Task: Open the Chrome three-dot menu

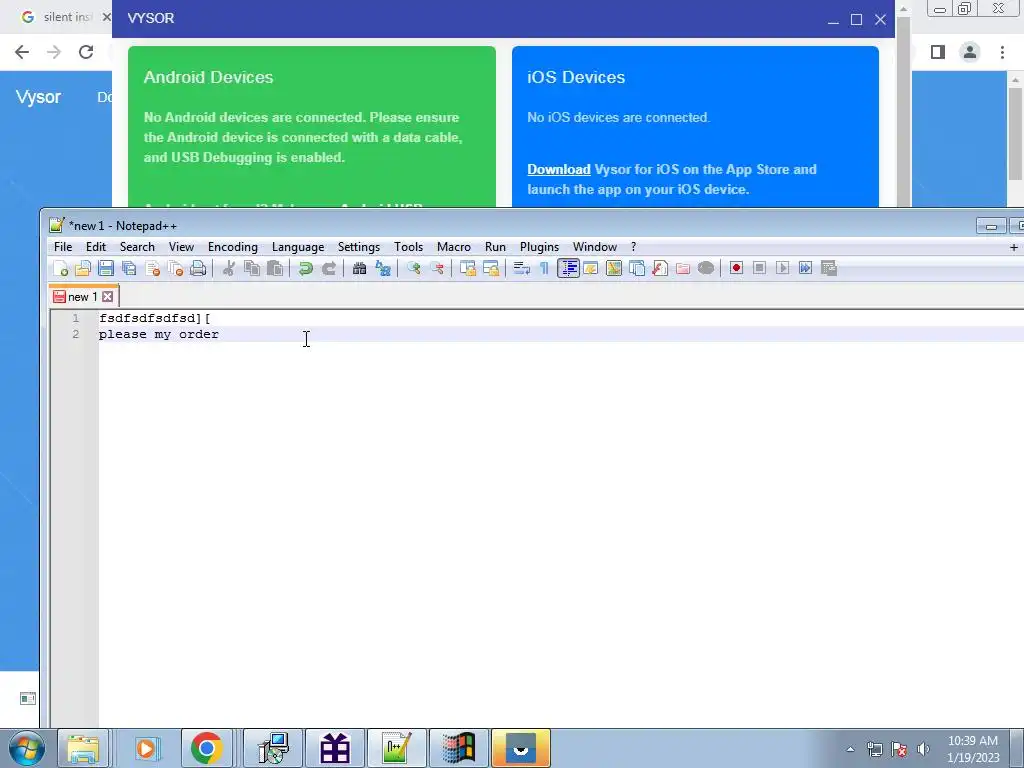Action: click(1002, 52)
